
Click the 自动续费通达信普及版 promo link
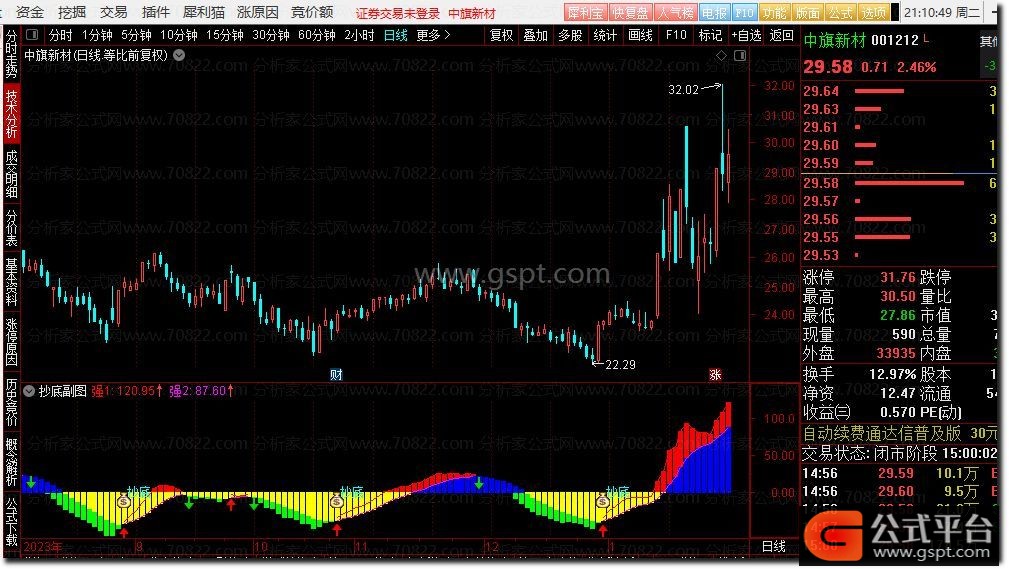pyautogui.click(x=882, y=433)
